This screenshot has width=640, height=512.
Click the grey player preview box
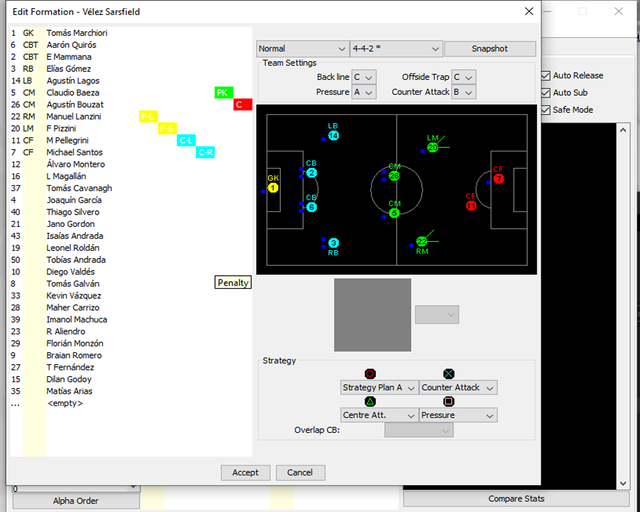point(372,315)
